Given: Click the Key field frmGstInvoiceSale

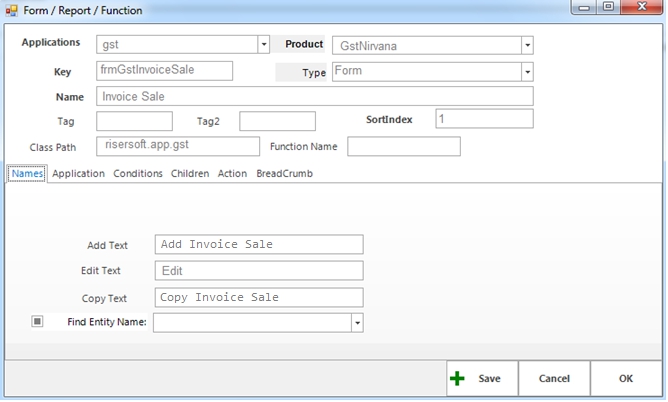Looking at the screenshot, I should (164, 71).
